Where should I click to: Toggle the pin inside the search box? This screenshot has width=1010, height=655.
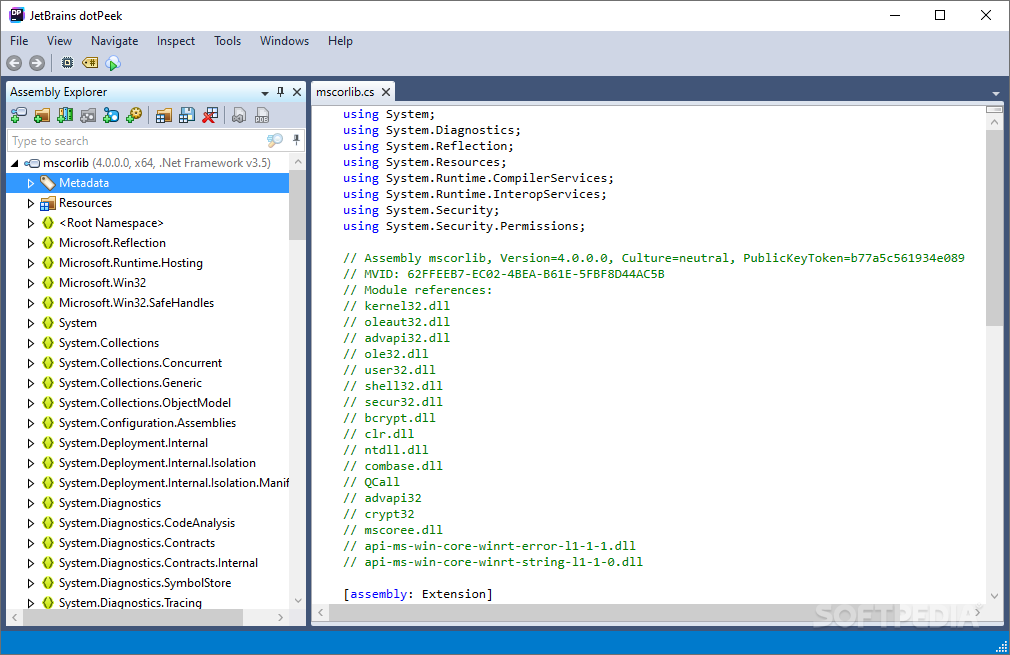coord(296,140)
